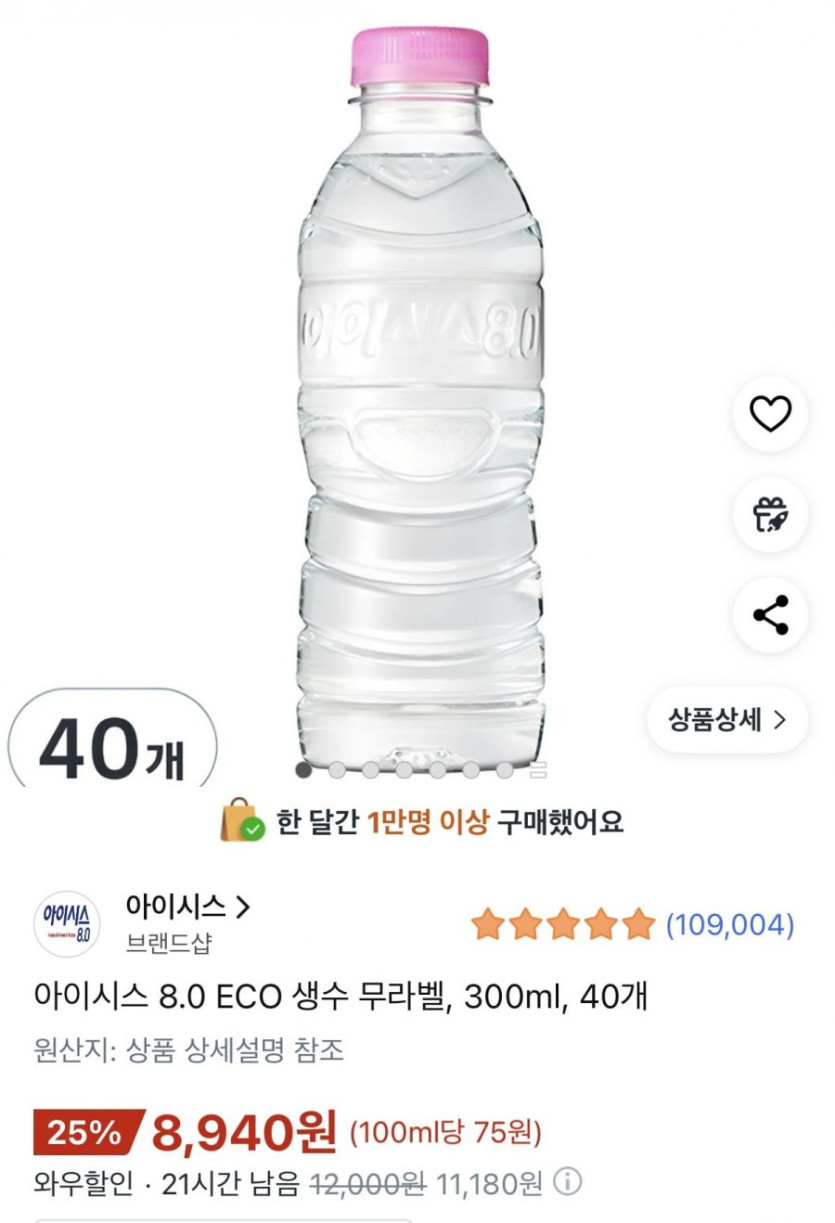Select the first active carousel dot
This screenshot has width=835, height=1223.
pyautogui.click(x=303, y=769)
